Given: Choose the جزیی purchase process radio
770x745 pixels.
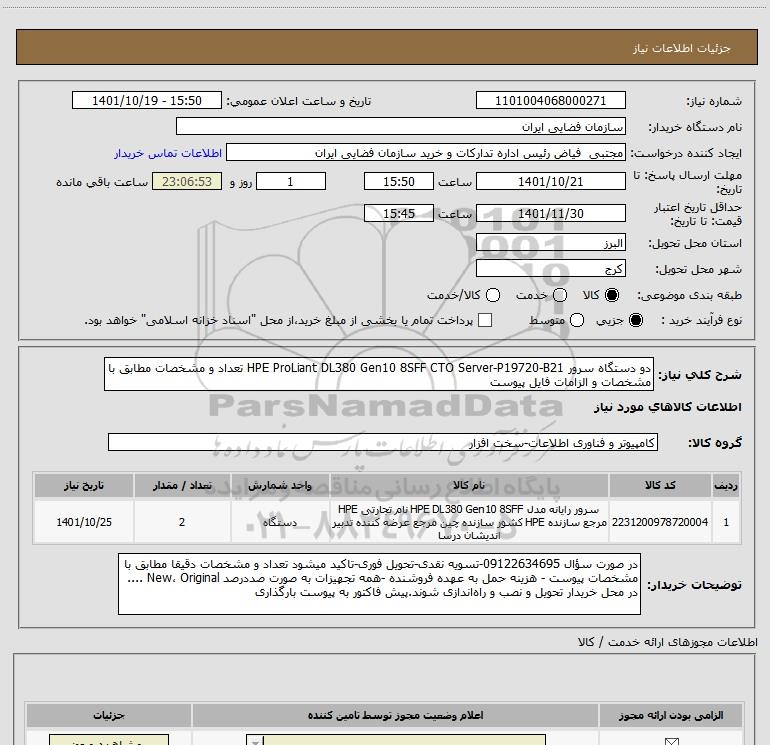Looking at the screenshot, I should pyautogui.click(x=635, y=321).
